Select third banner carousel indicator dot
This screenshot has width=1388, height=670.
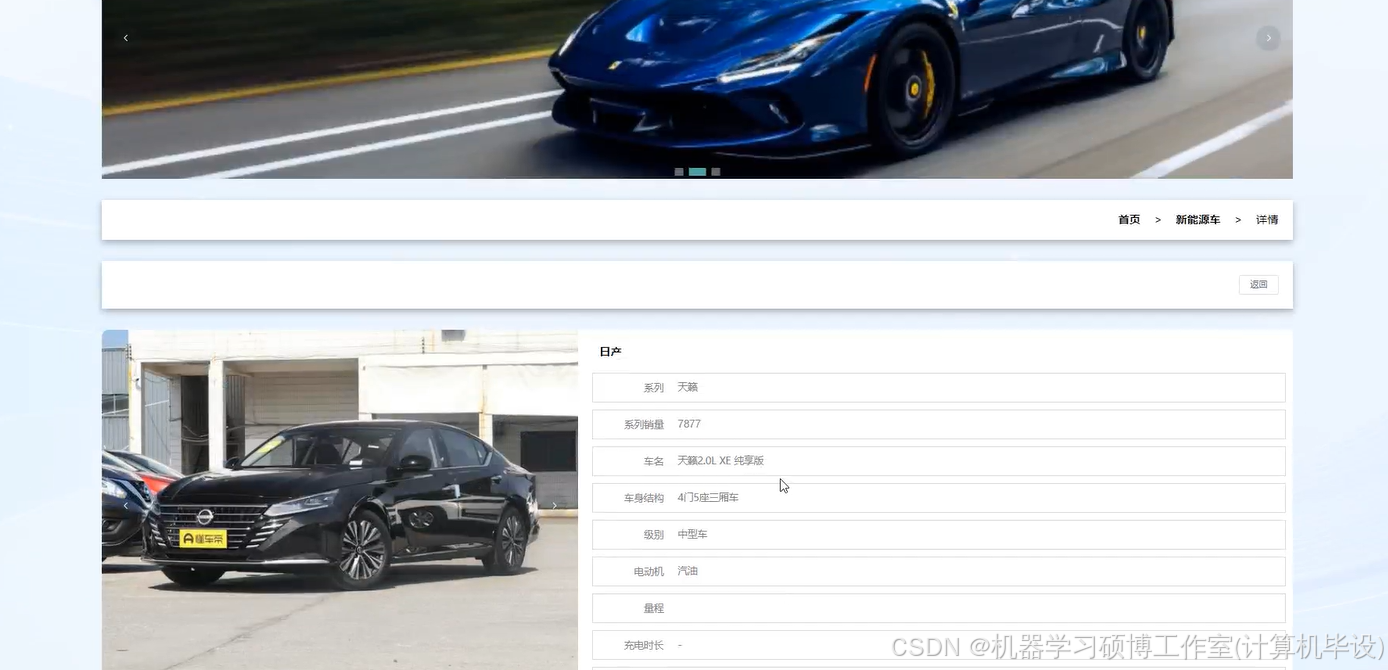tap(716, 172)
